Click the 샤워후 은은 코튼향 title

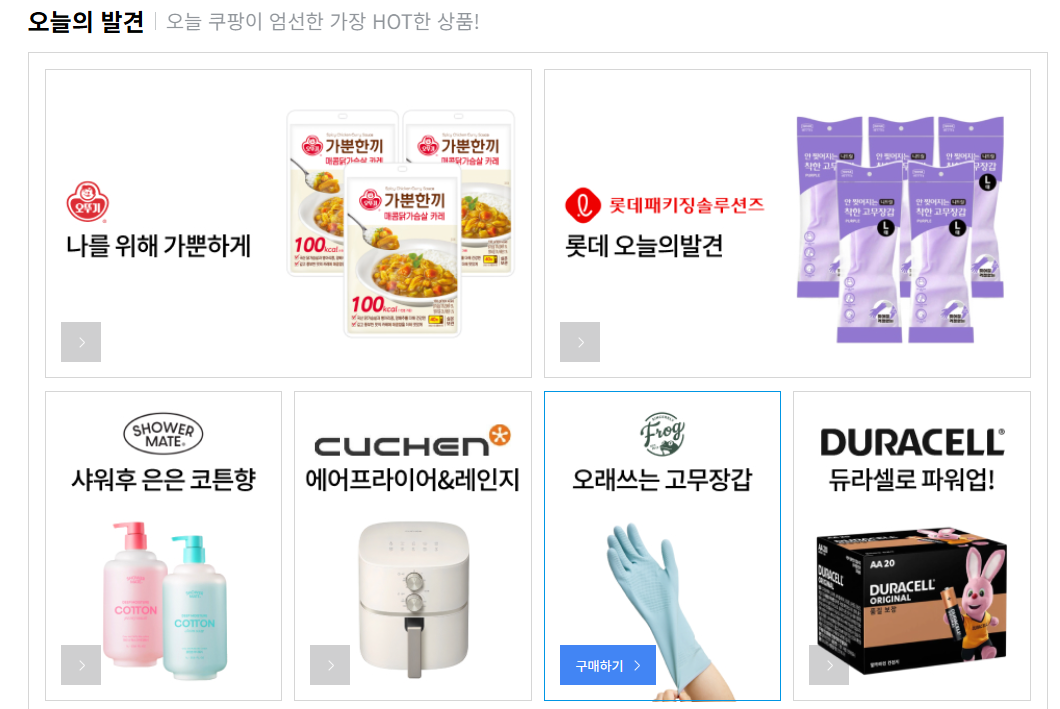click(x=164, y=480)
